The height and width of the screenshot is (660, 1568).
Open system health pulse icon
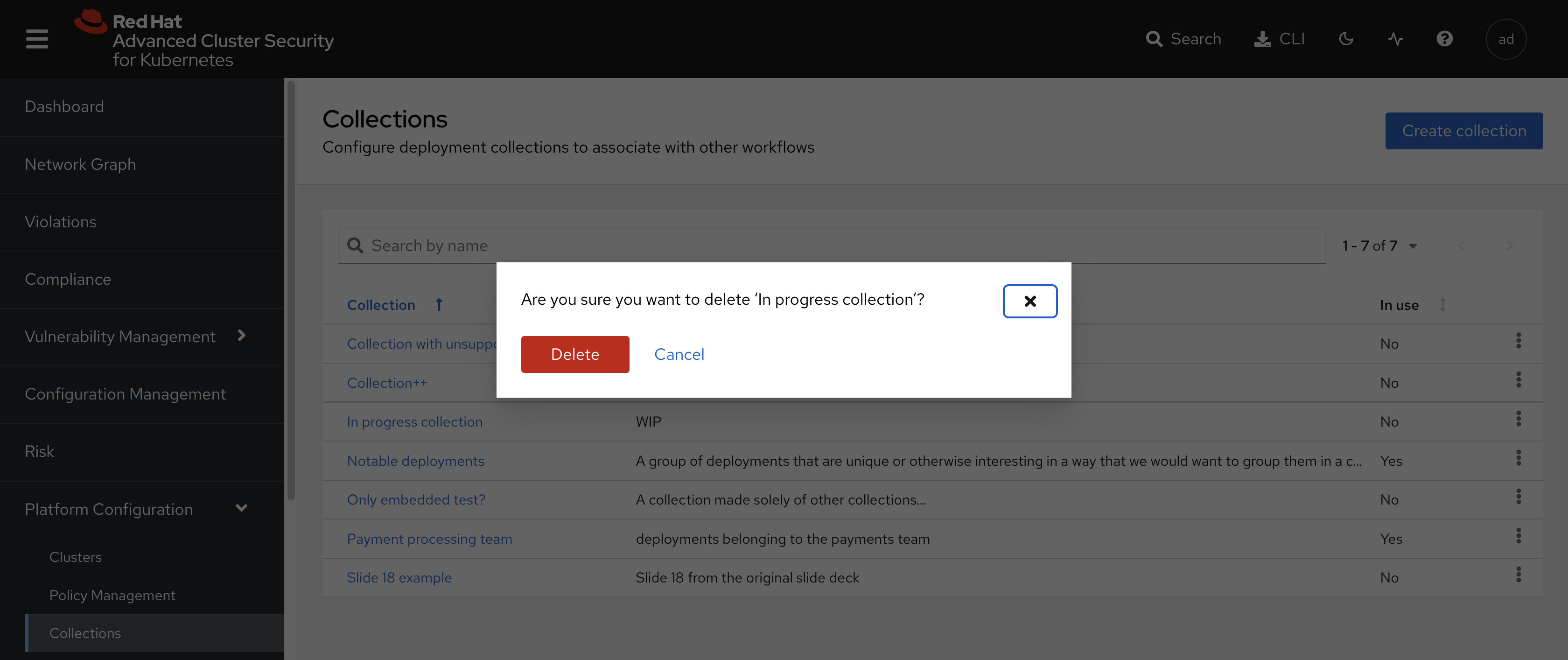click(1395, 39)
